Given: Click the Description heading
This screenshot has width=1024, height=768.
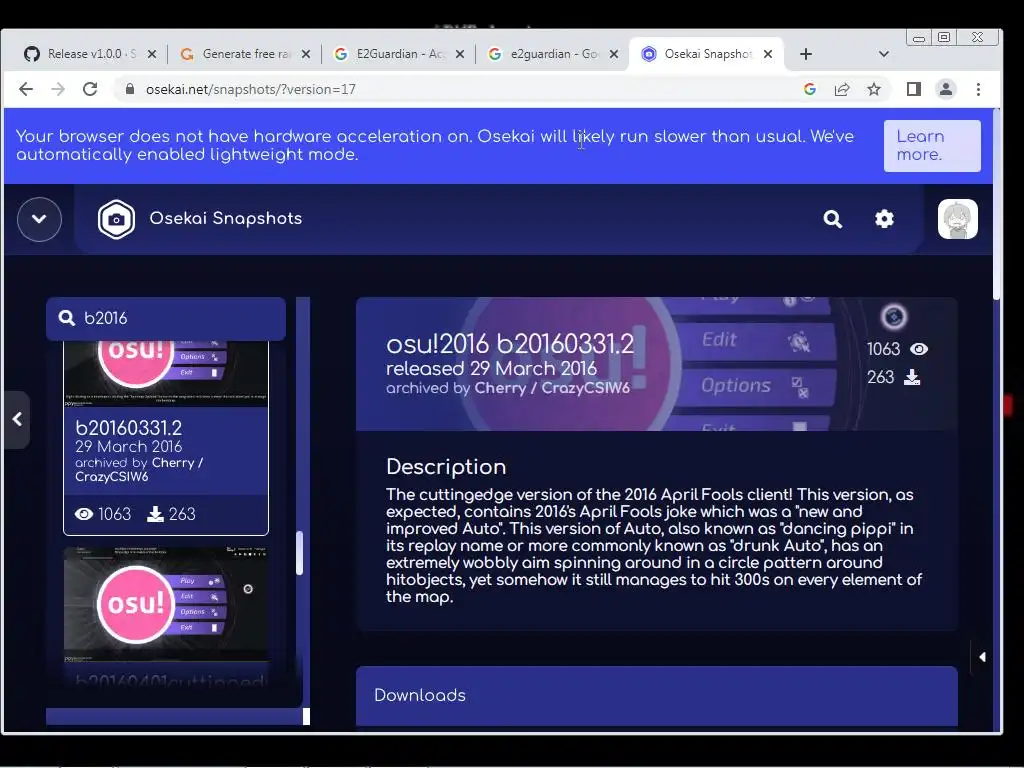Looking at the screenshot, I should [x=446, y=467].
